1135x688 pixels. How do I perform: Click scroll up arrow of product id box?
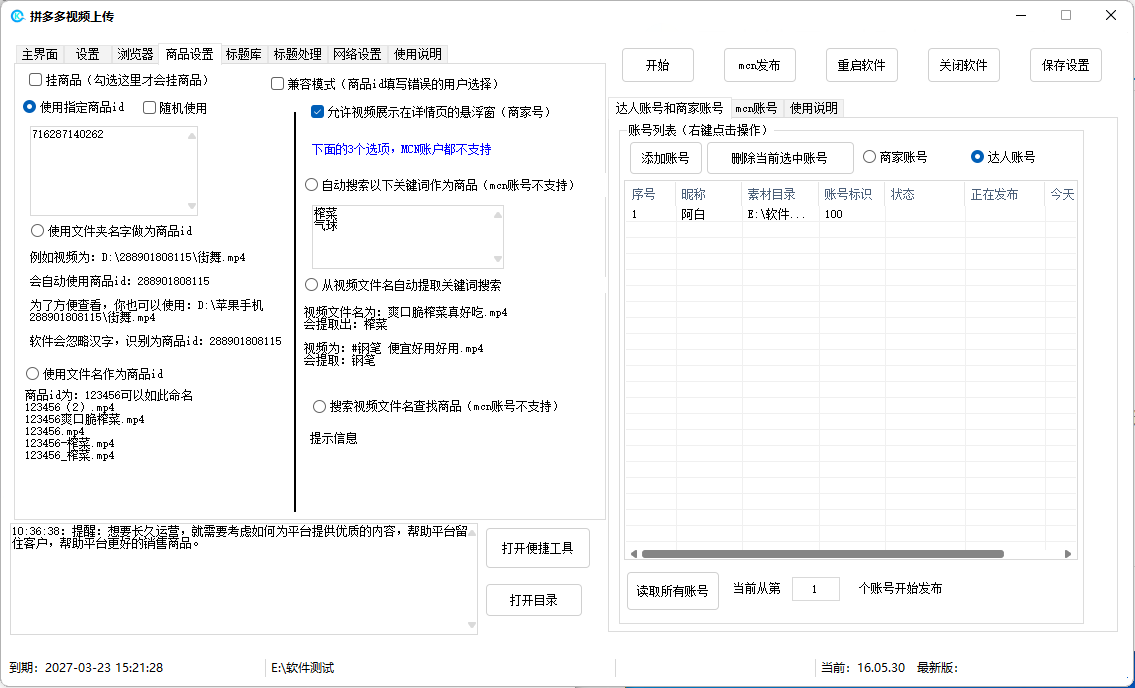192,135
